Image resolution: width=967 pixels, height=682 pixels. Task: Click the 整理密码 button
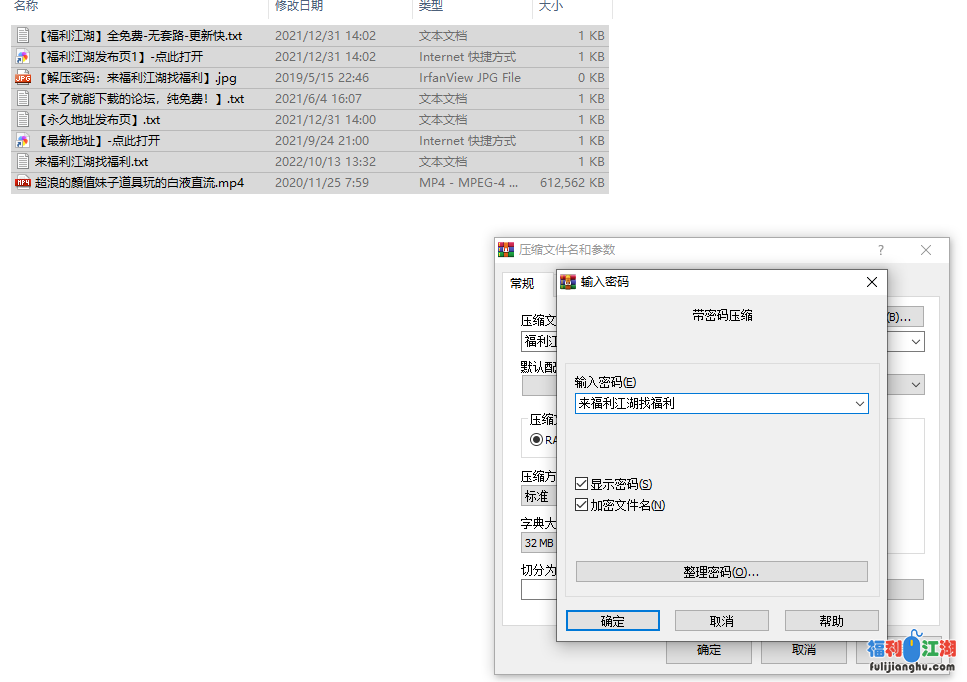[x=721, y=571]
